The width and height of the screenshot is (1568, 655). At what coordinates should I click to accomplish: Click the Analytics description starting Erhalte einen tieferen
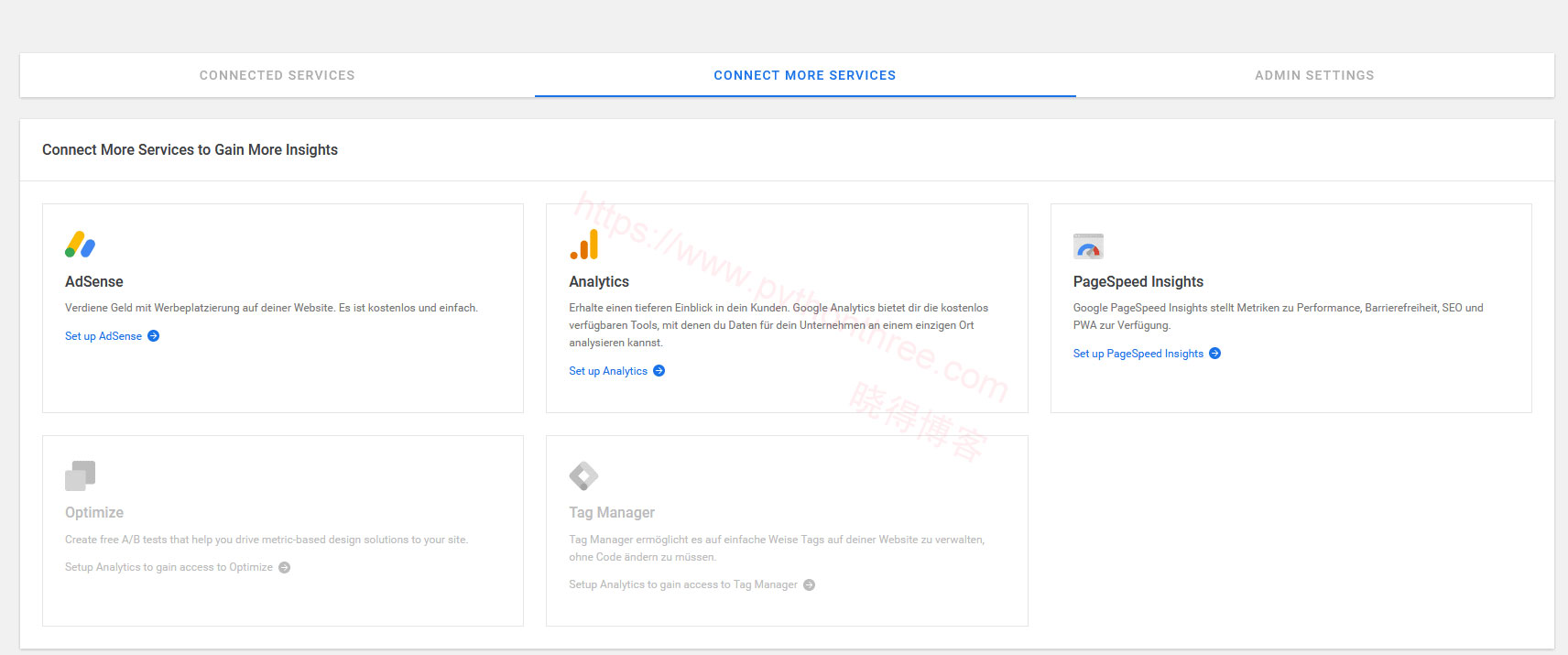tap(779, 325)
